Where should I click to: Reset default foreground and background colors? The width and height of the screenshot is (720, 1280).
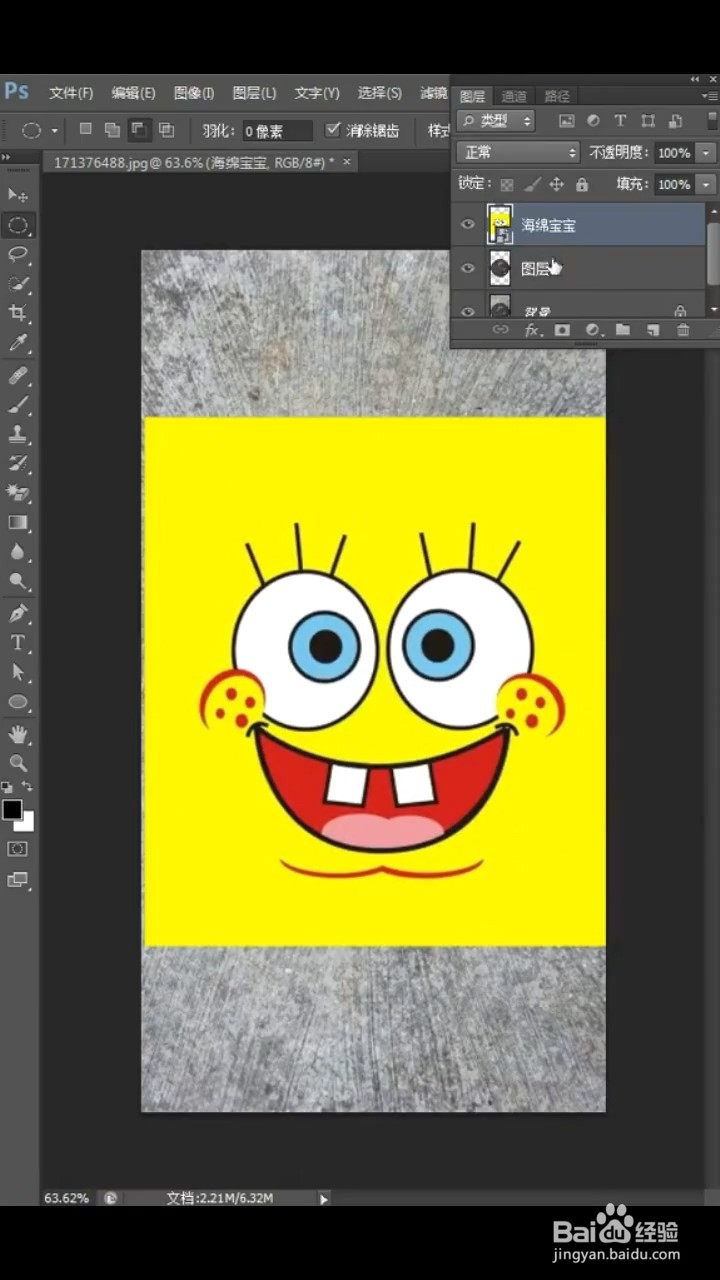coord(7,788)
